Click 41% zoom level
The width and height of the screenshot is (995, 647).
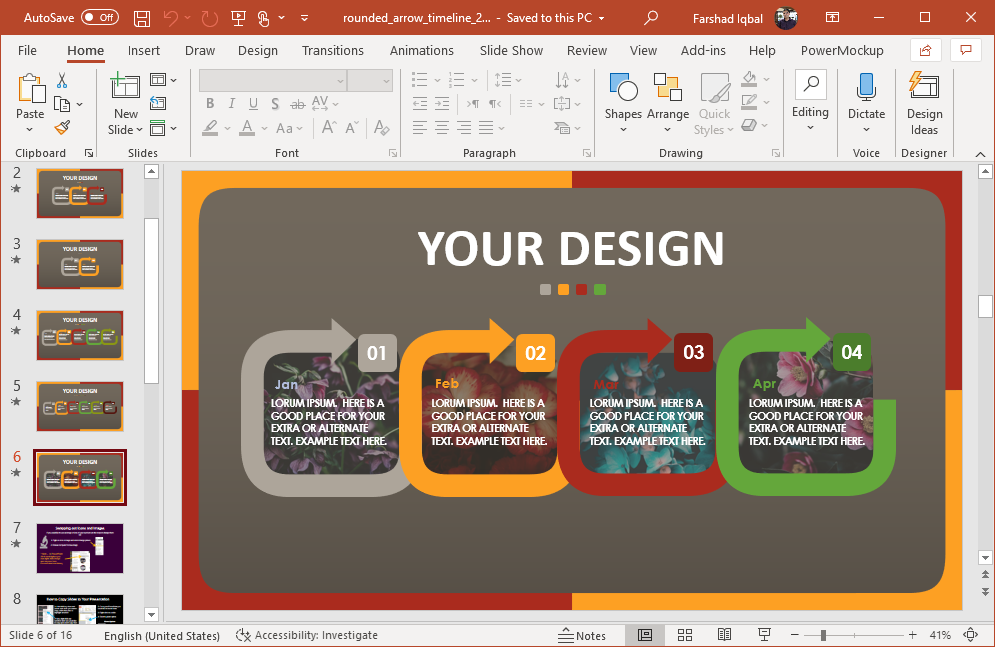point(940,635)
